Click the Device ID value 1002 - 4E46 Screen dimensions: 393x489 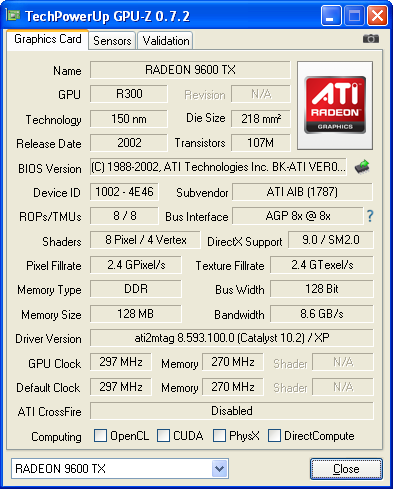[x=124, y=192]
